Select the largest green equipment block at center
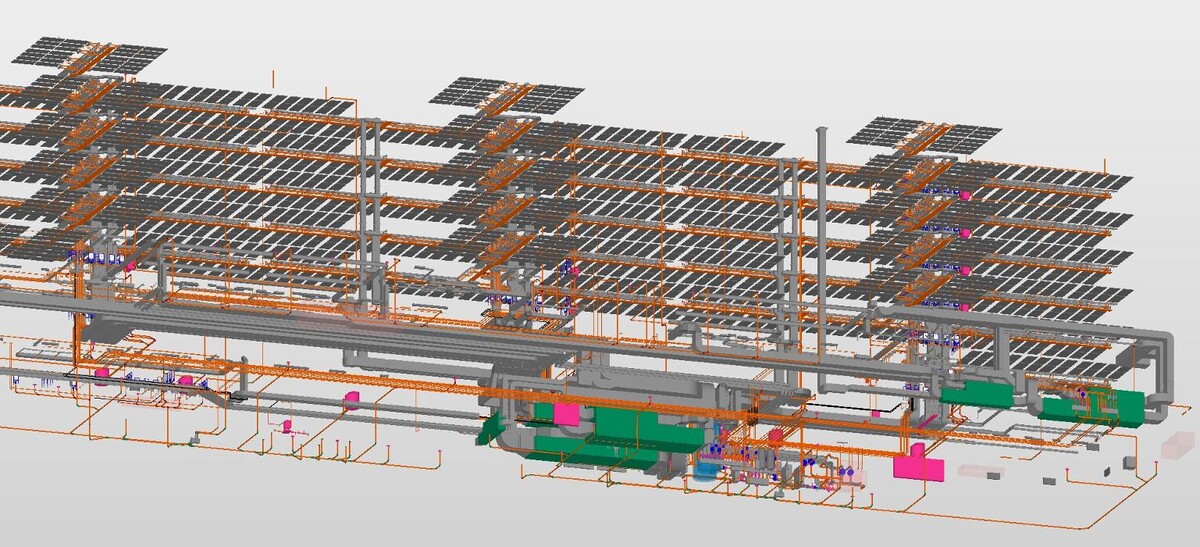Image resolution: width=1200 pixels, height=547 pixels. (640, 428)
